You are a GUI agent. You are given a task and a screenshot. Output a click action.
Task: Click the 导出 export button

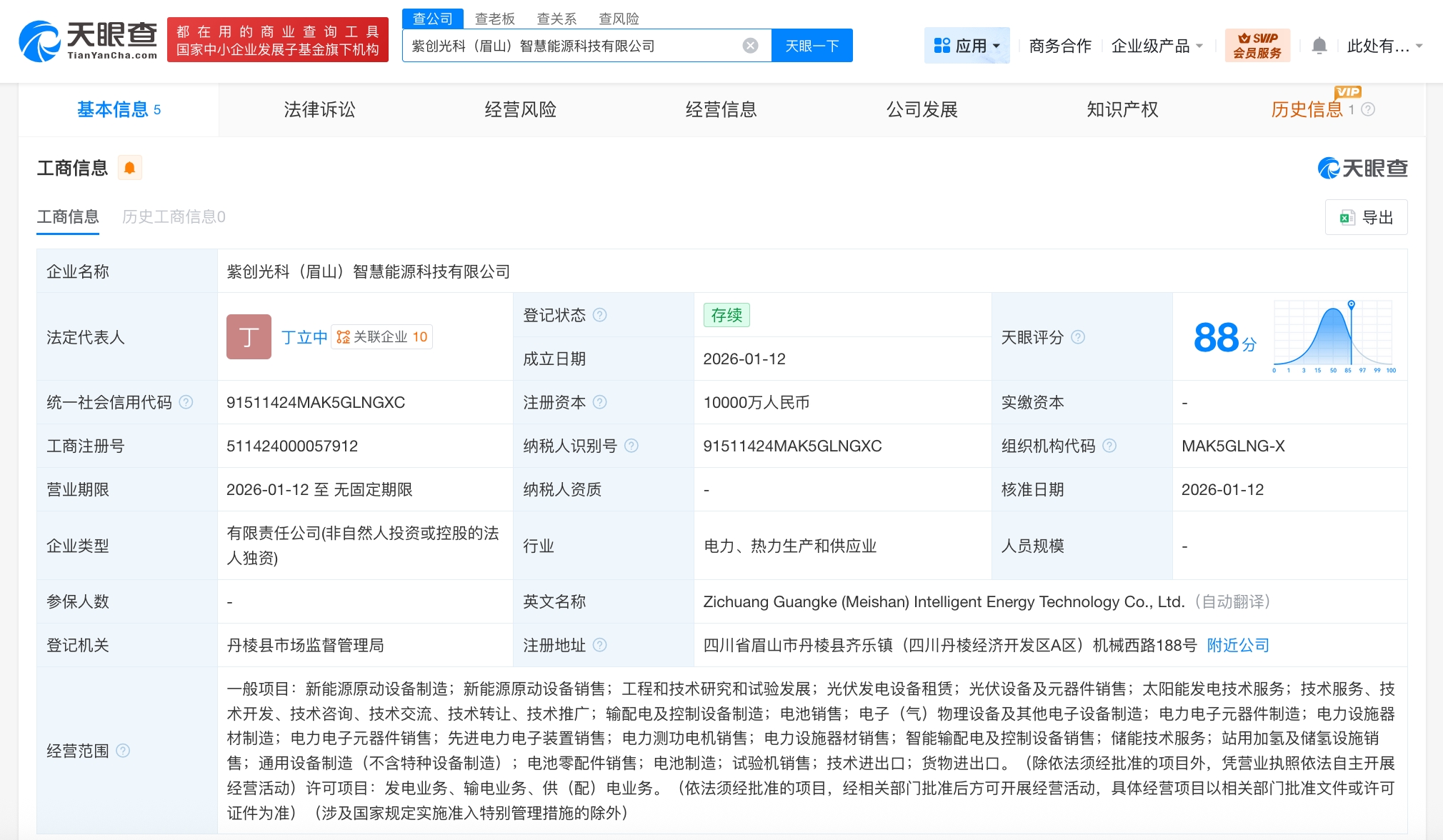coord(1366,217)
